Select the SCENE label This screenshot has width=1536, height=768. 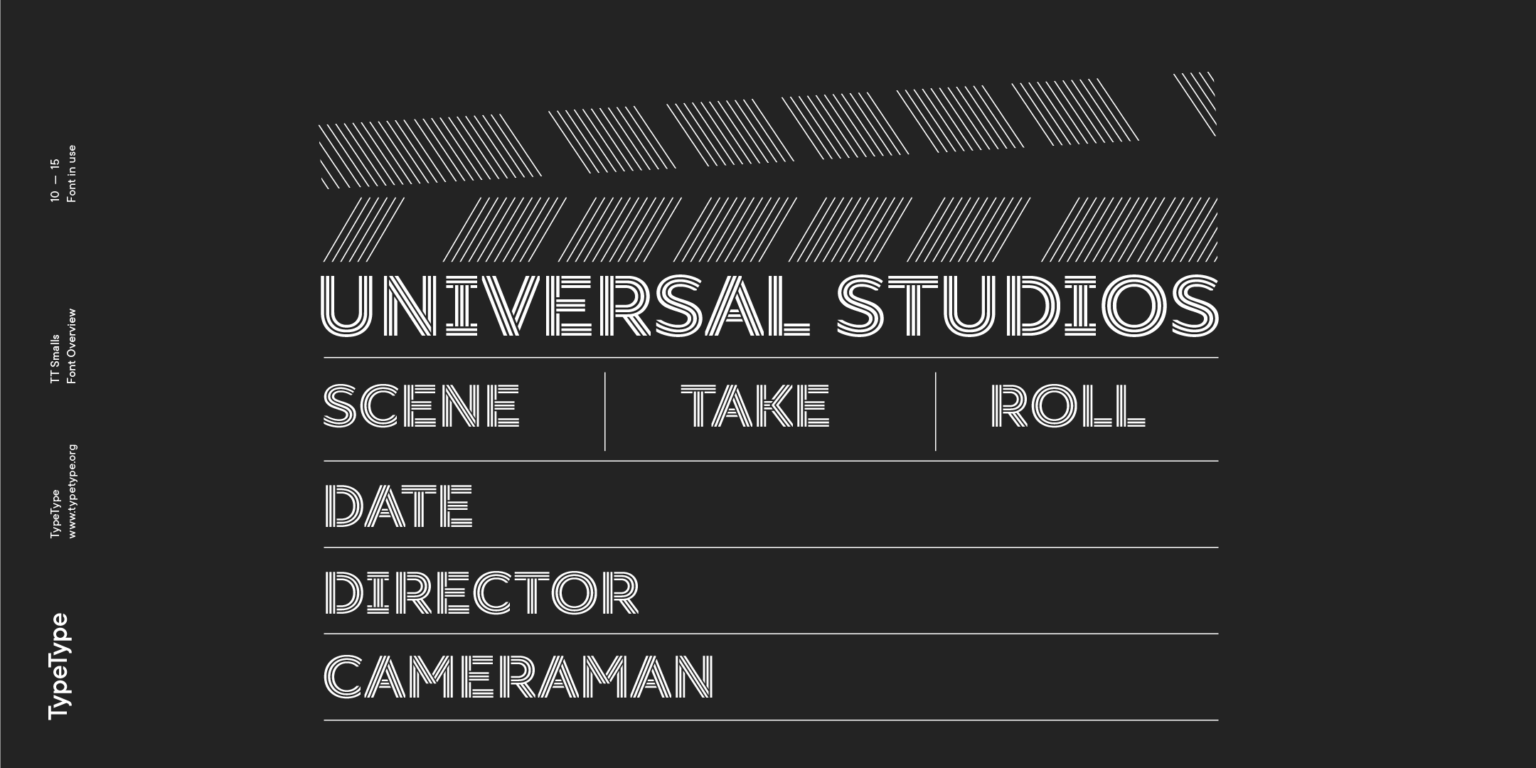[421, 406]
